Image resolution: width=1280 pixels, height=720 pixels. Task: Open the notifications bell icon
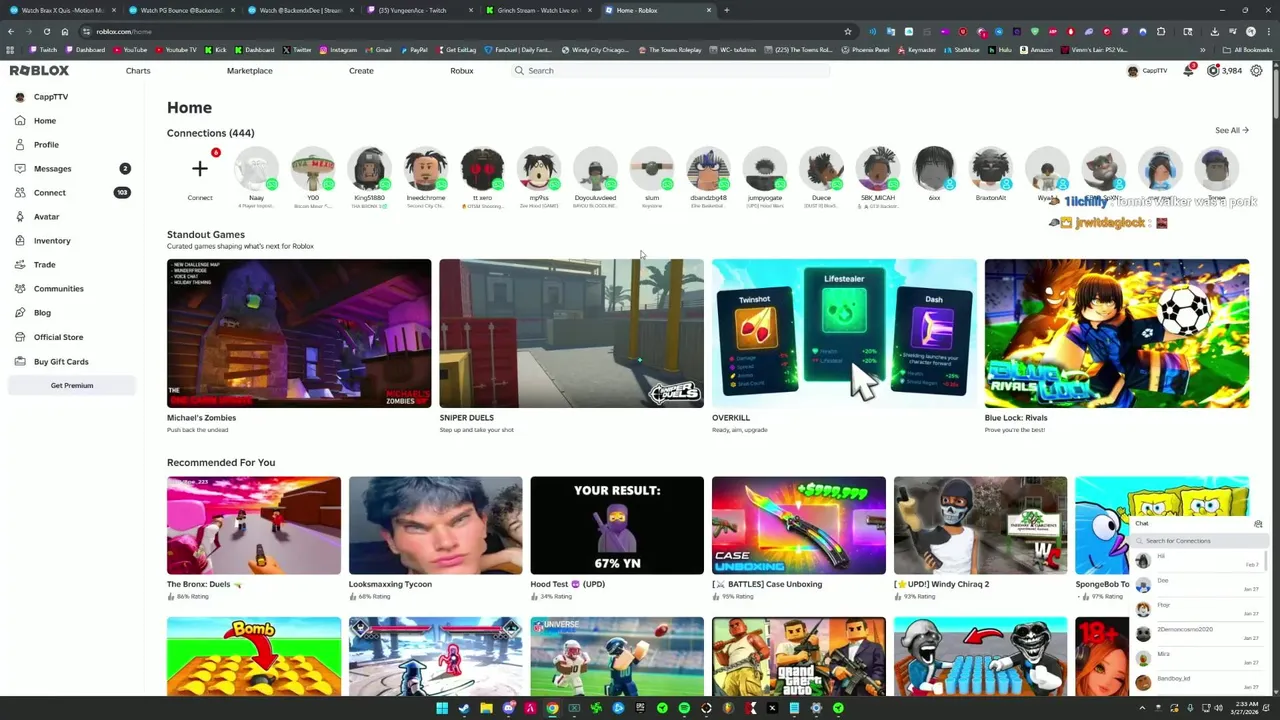pos(1188,70)
